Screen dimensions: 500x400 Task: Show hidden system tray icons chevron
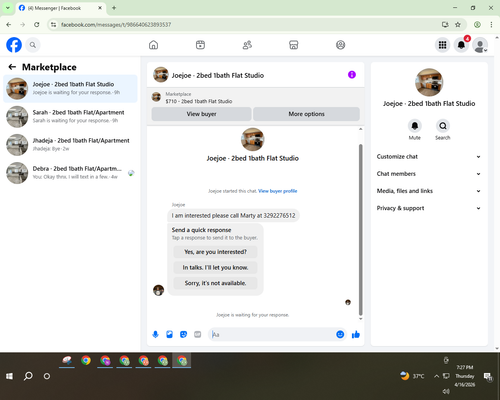[436, 376]
